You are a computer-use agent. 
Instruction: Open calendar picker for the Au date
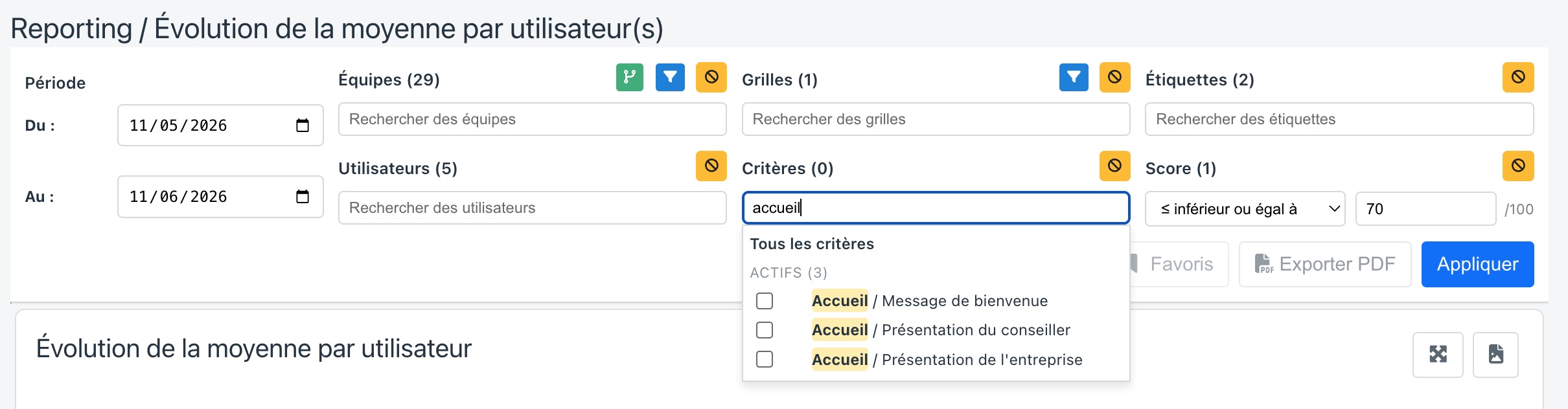coord(303,197)
